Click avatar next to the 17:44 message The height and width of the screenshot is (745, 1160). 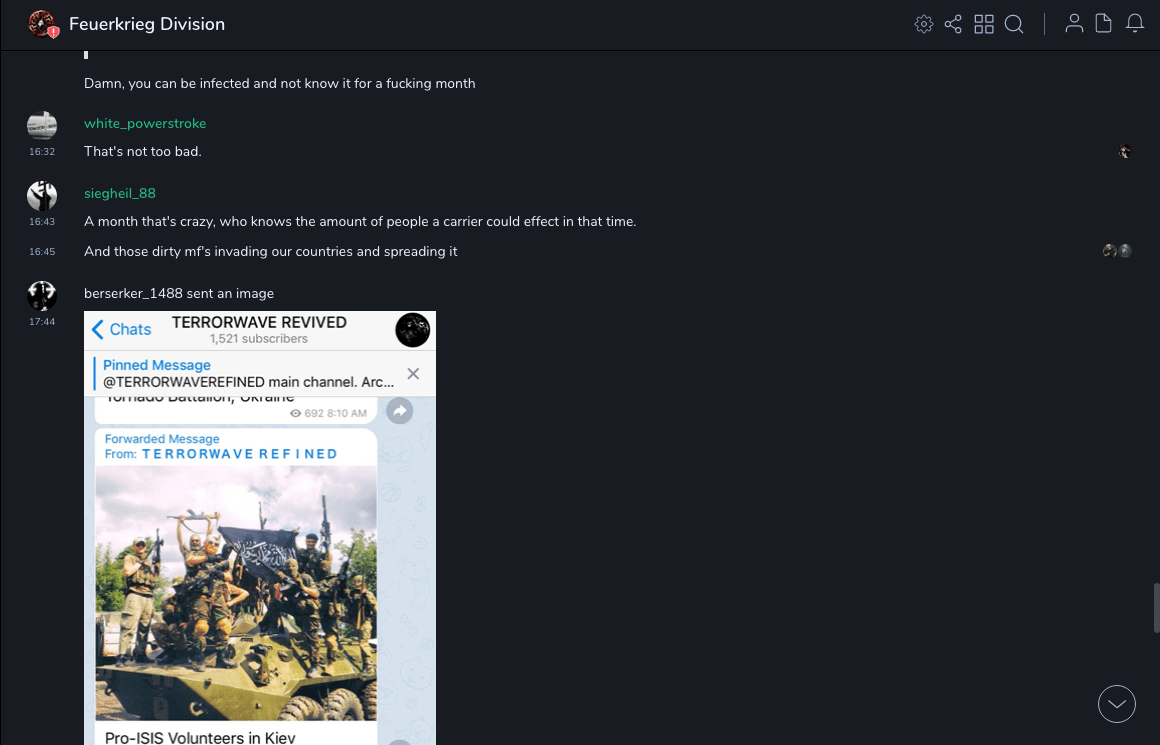pyautogui.click(x=42, y=295)
